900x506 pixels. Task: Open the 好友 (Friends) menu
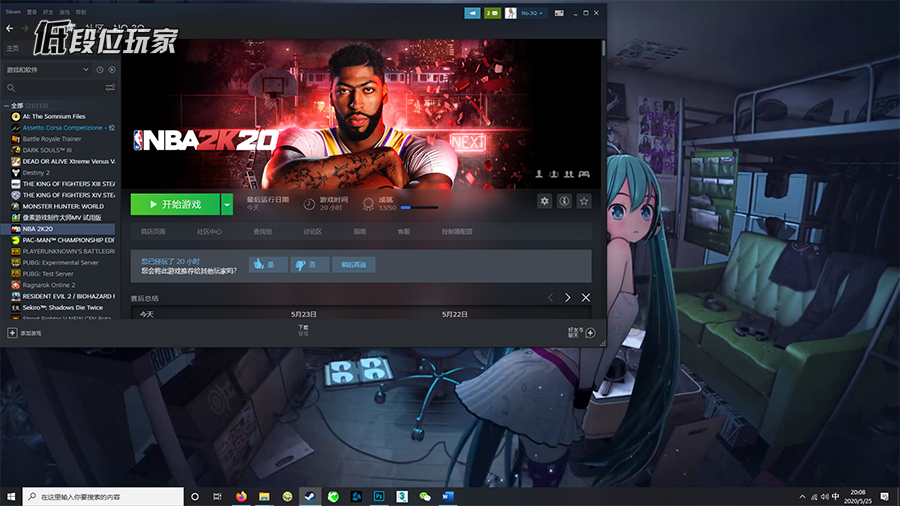tap(48, 11)
